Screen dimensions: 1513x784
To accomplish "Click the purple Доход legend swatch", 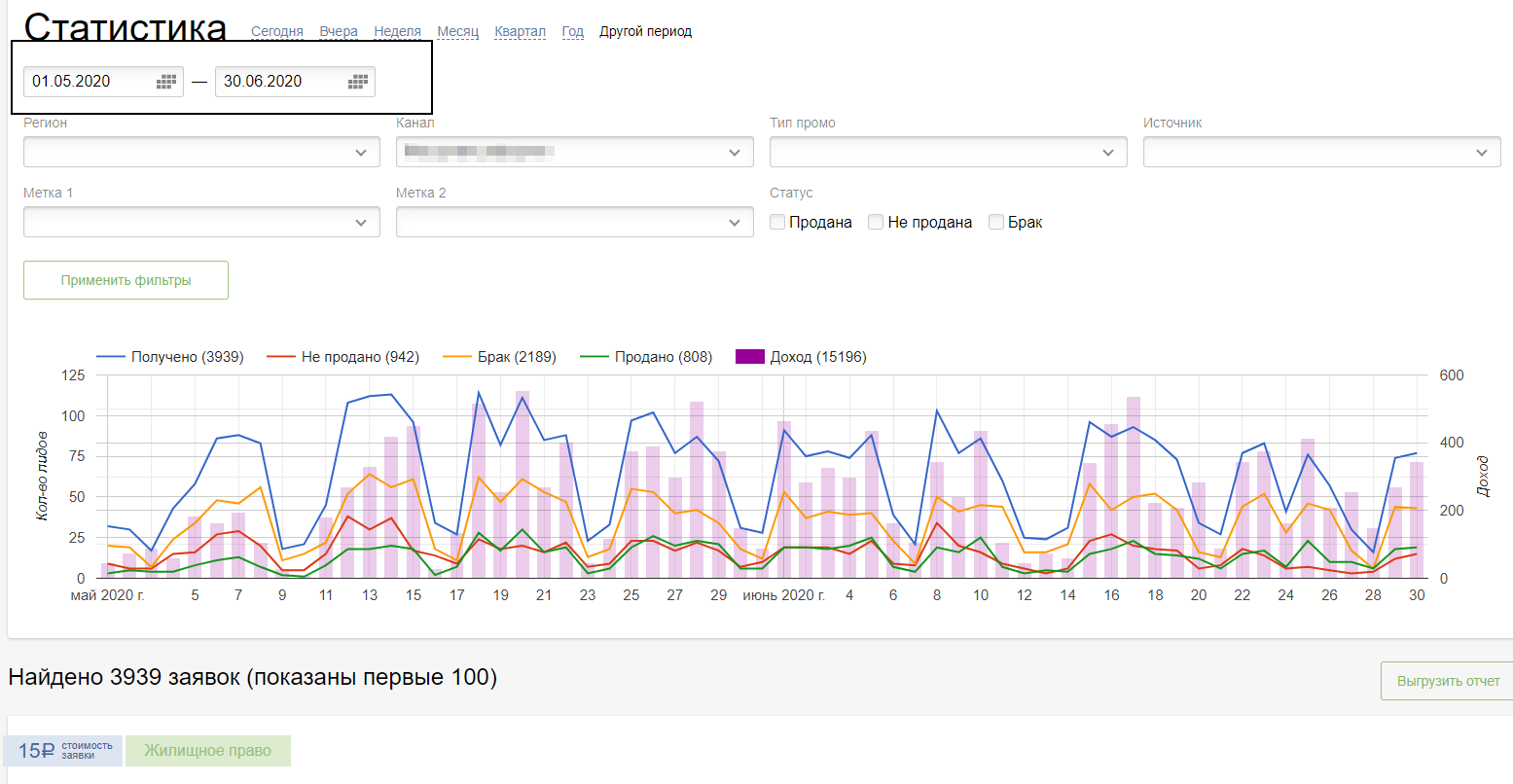I will 749,357.
